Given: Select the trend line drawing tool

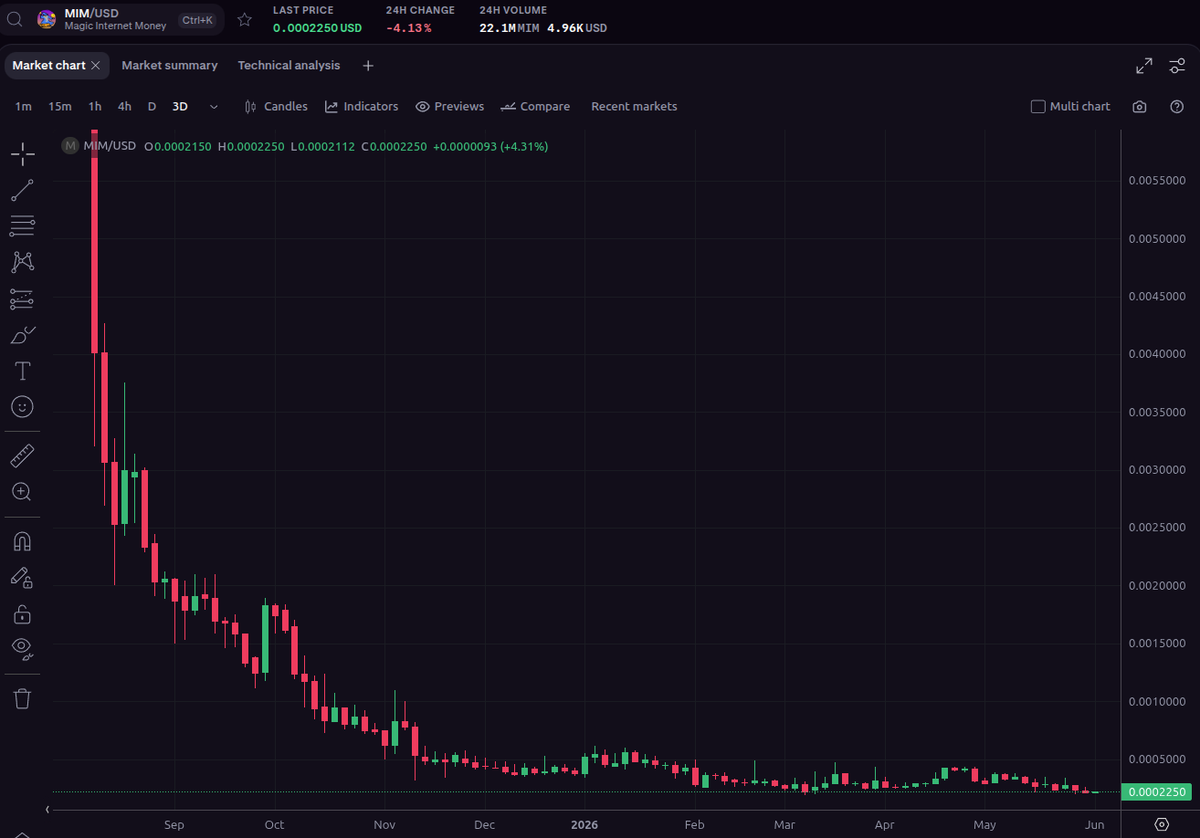Looking at the screenshot, I should pos(22,190).
